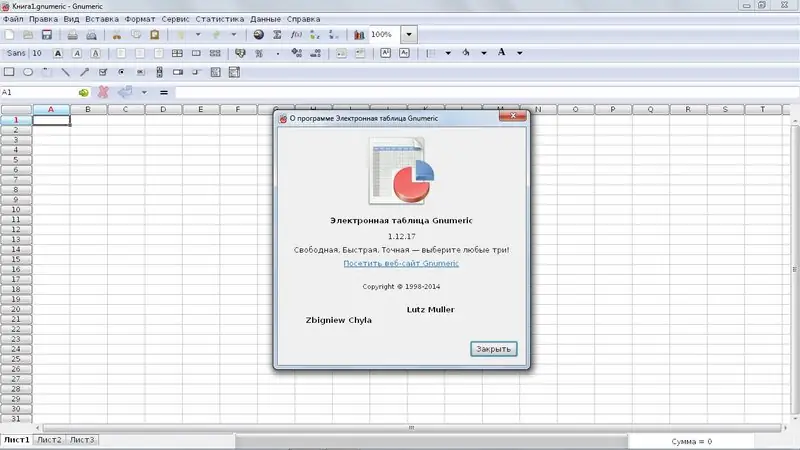
Task: Click the Undo arrow icon
Action: 180,35
